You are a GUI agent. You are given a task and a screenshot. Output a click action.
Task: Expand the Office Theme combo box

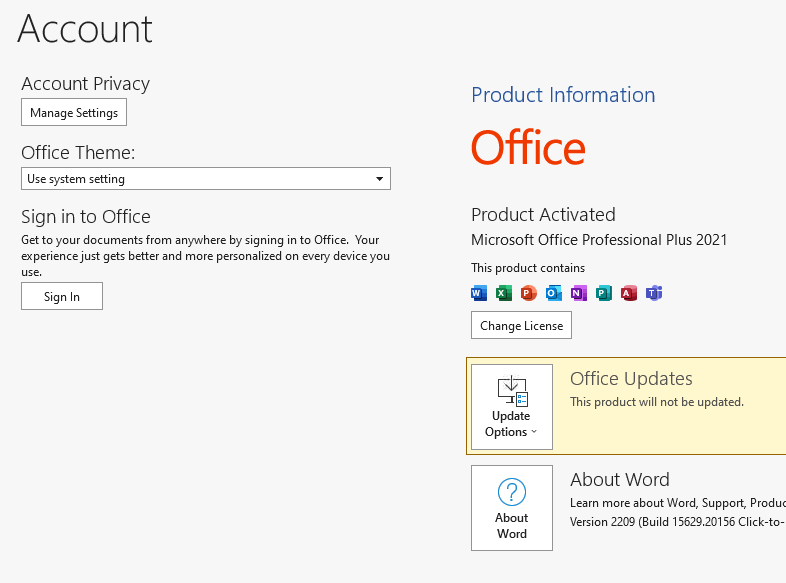(206, 179)
